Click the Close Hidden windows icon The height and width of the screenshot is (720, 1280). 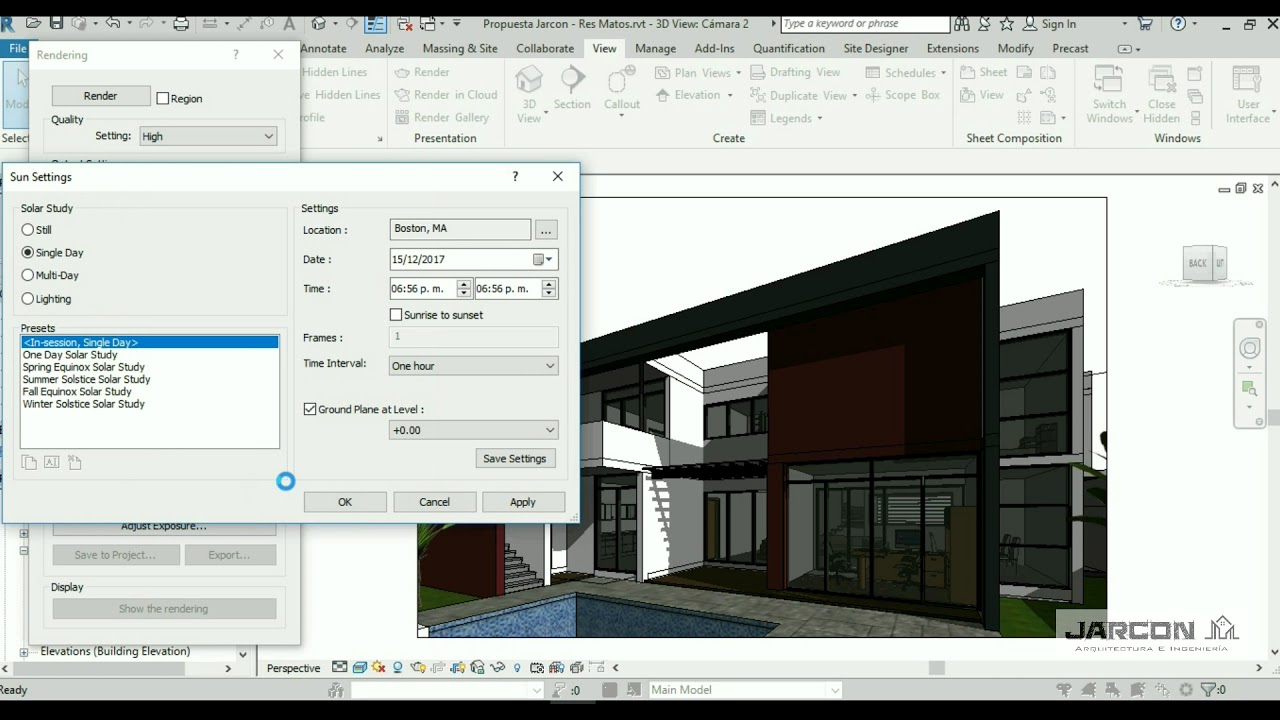[x=1161, y=80]
